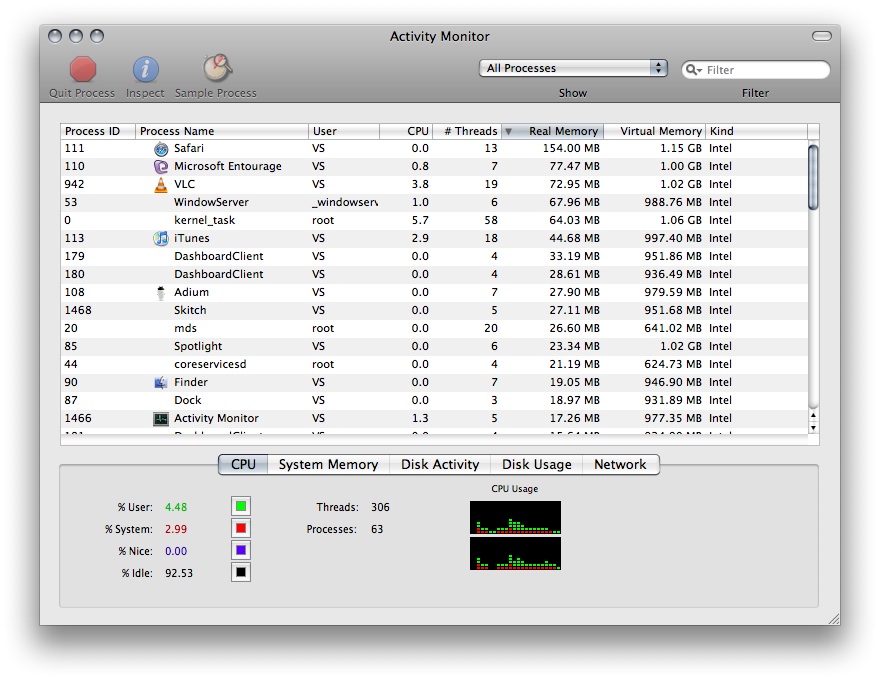Click the 19 threads value for VLC
Image resolution: width=880 pixels, height=680 pixels.
tap(491, 185)
